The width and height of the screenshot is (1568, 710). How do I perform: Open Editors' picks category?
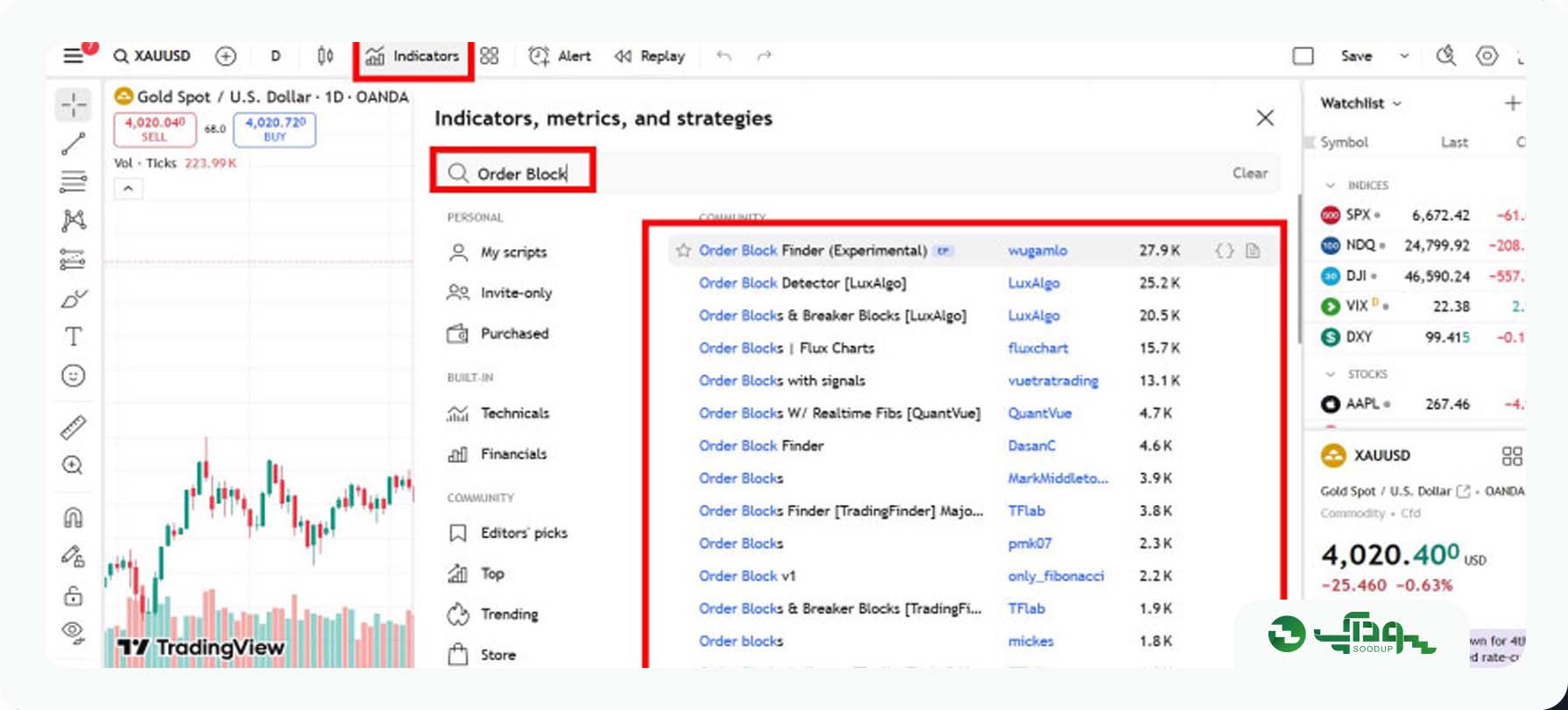point(507,533)
